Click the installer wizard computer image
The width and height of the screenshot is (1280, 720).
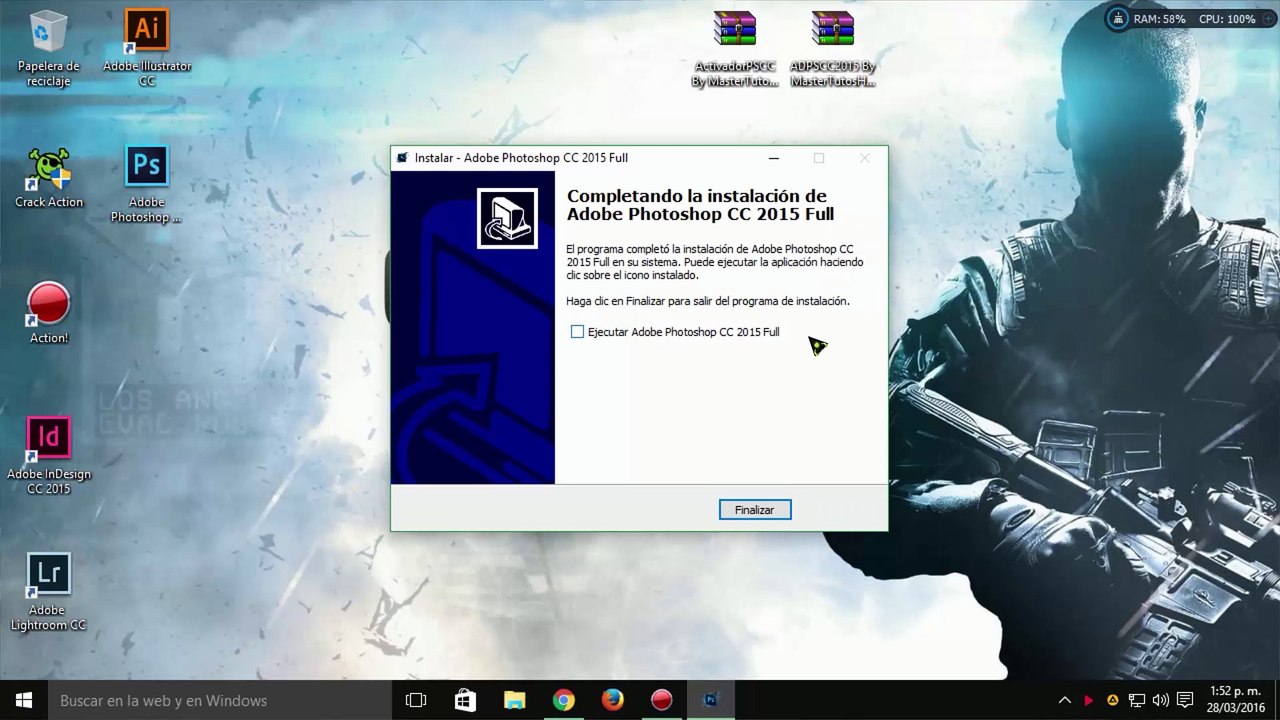[x=507, y=218]
